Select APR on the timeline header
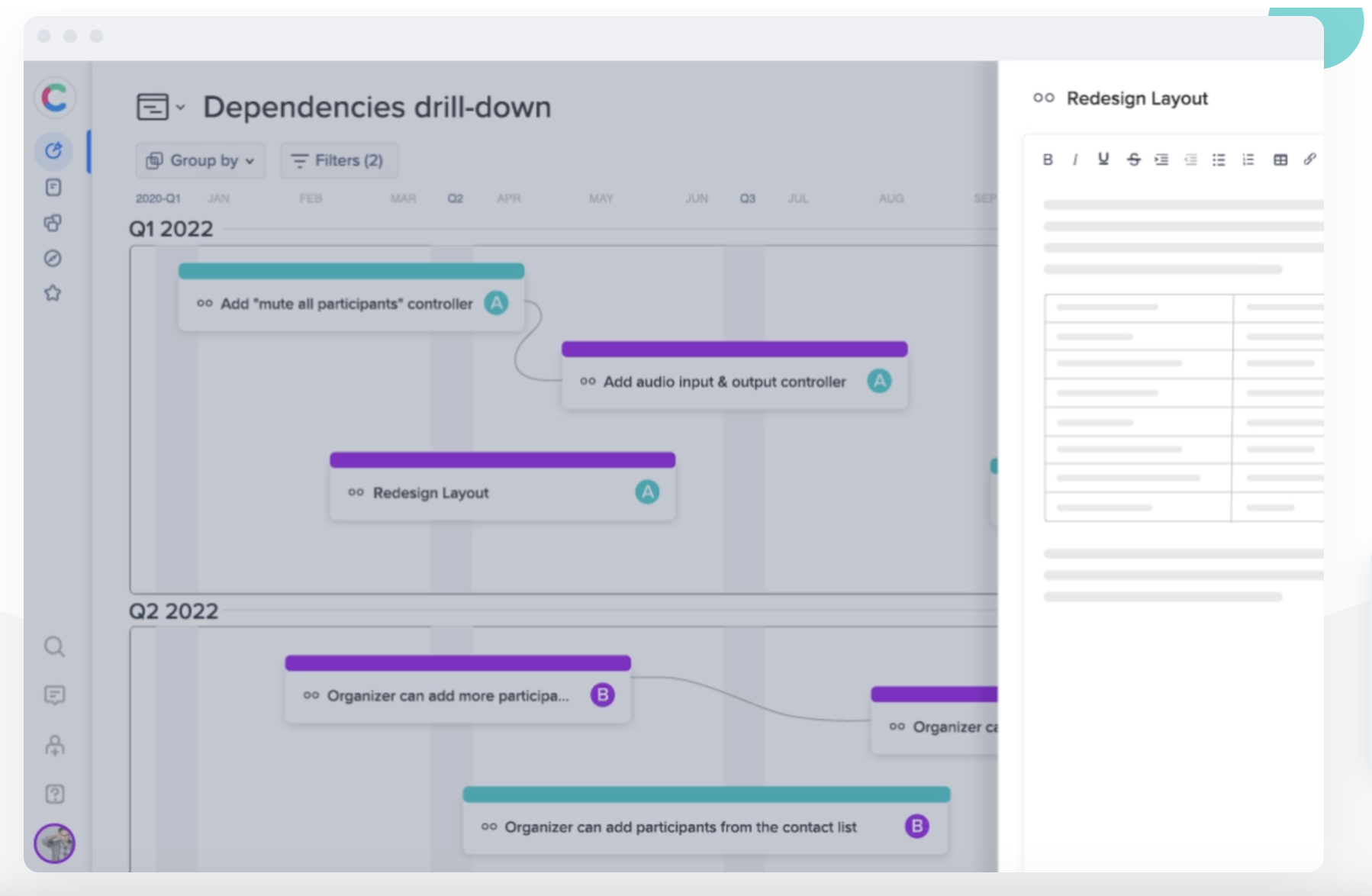 (x=509, y=198)
